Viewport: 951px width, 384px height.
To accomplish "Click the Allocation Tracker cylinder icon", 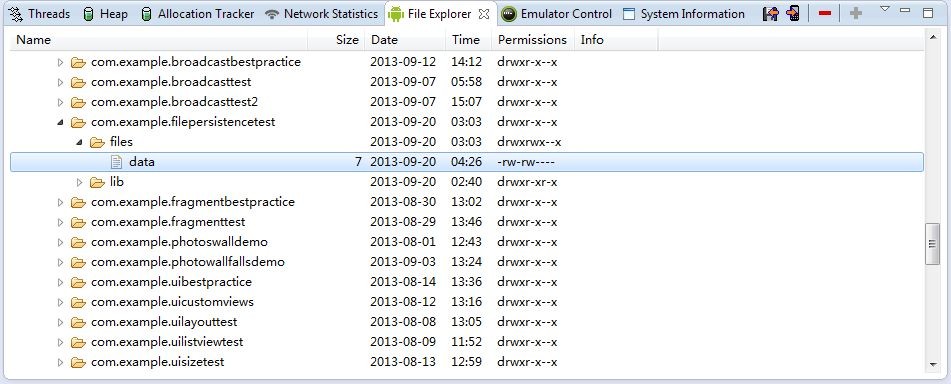I will pyautogui.click(x=146, y=13).
